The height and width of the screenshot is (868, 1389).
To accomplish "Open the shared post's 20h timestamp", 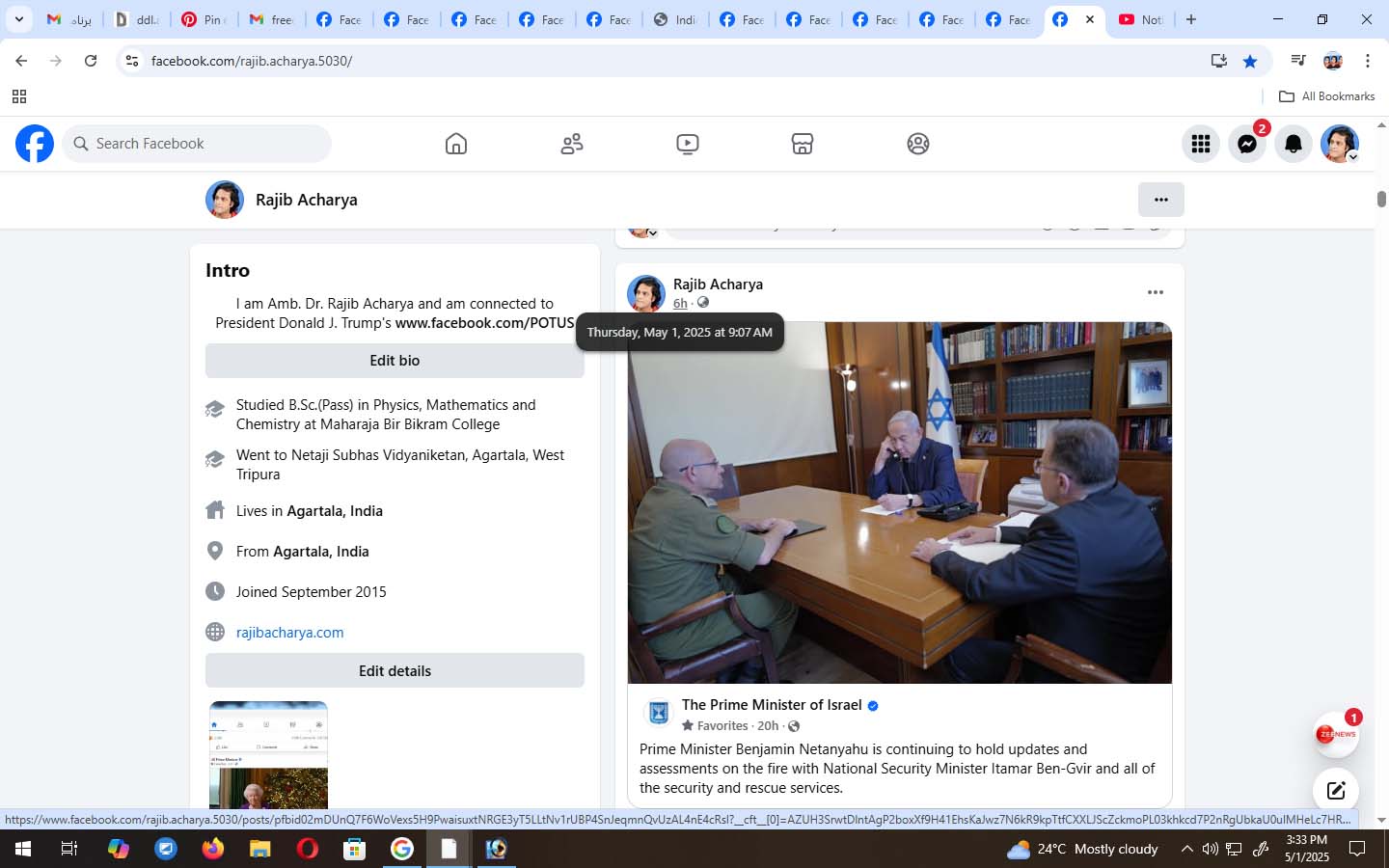I will (x=768, y=726).
